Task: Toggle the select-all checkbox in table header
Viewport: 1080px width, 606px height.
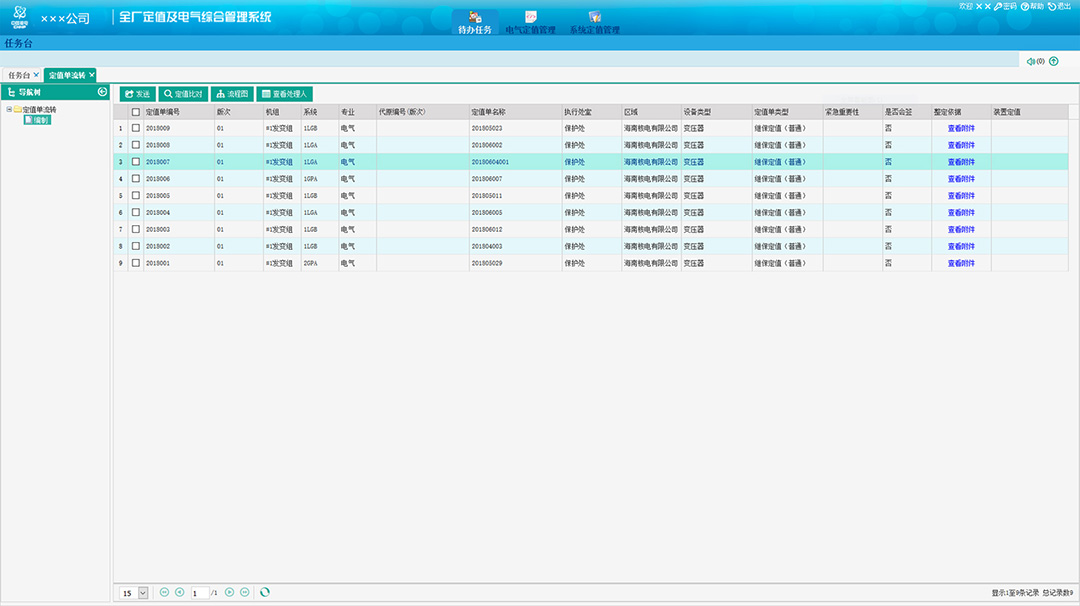Action: [136, 112]
